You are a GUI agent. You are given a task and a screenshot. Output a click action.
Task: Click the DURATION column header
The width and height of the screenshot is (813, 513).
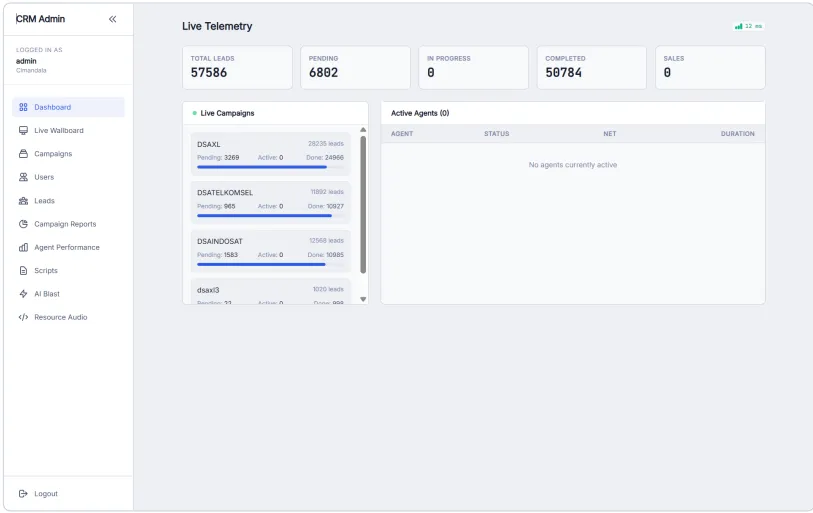737,134
